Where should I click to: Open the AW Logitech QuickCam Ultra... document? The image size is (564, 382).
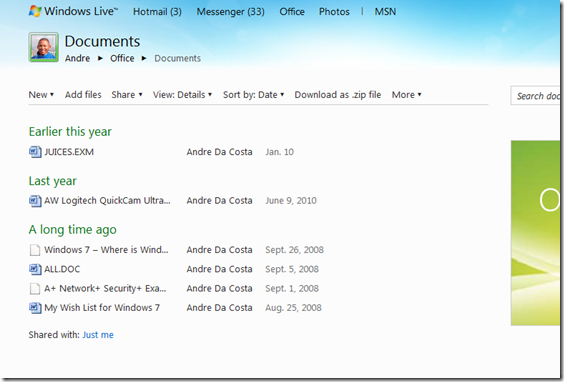point(107,201)
